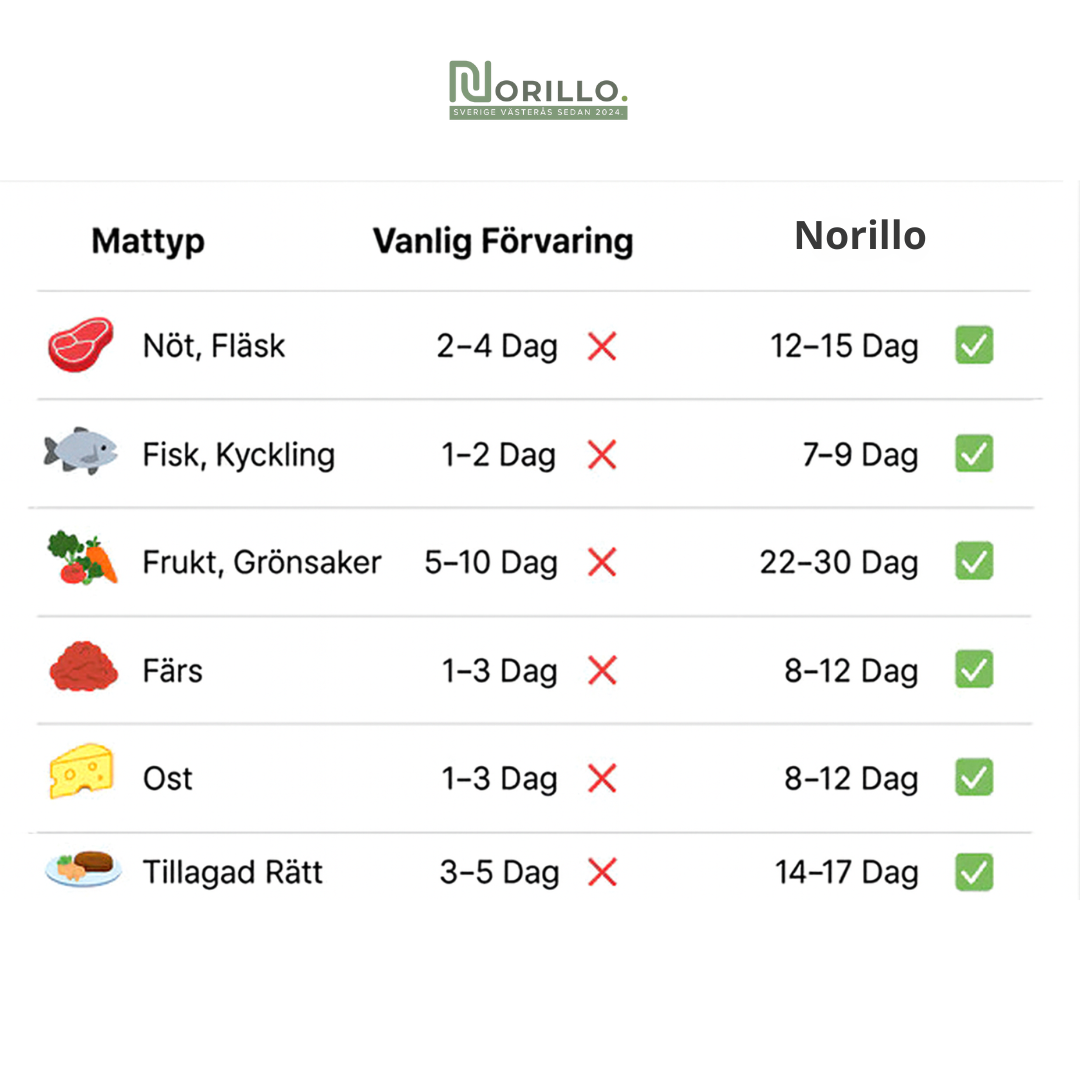Image resolution: width=1080 pixels, height=1080 pixels.
Task: Click the yellow cheese icon
Action: click(x=82, y=773)
